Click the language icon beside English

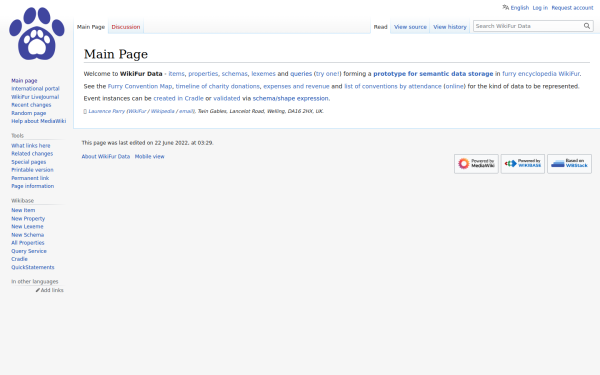point(505,7)
